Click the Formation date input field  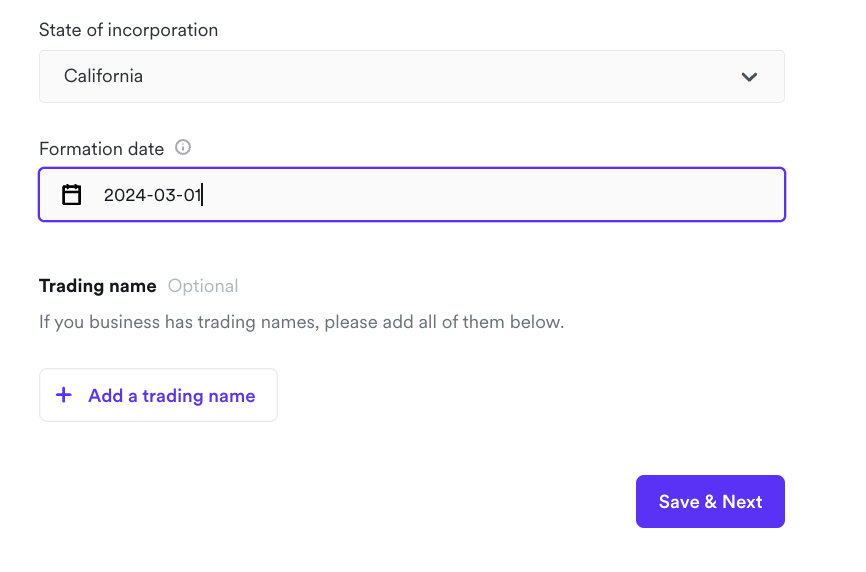point(411,194)
